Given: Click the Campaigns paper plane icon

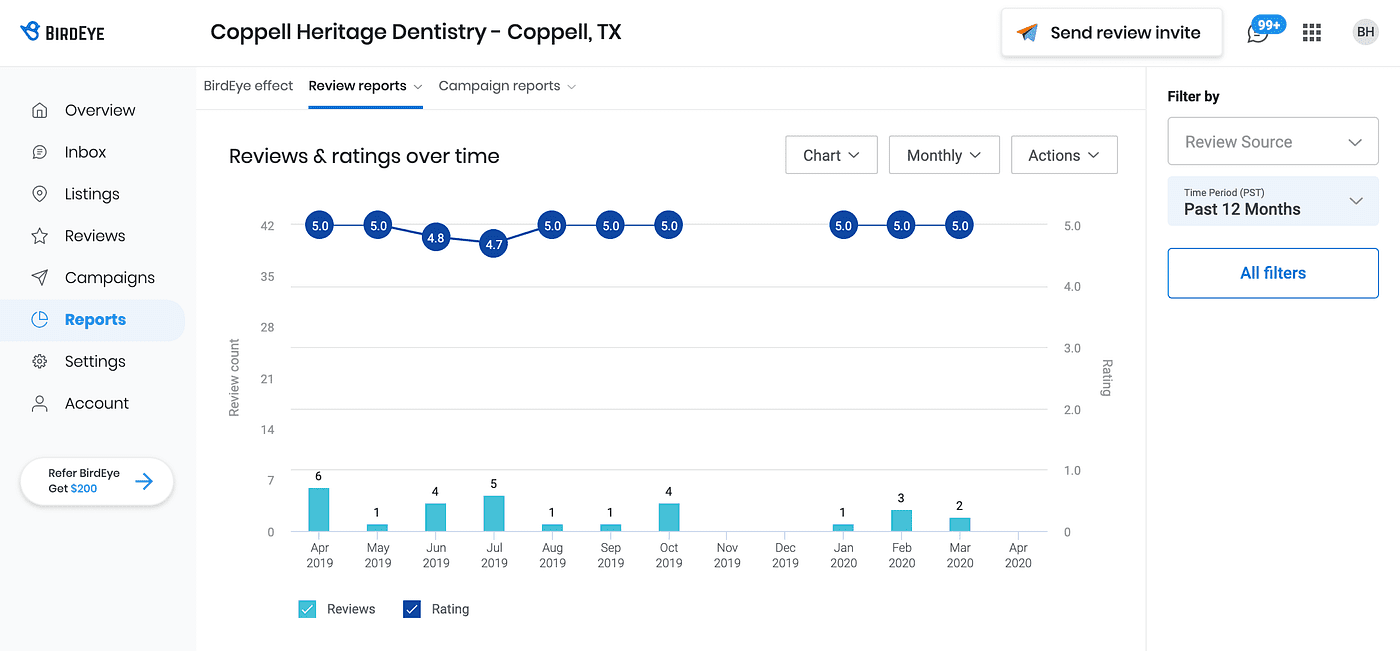Looking at the screenshot, I should tap(40, 278).
